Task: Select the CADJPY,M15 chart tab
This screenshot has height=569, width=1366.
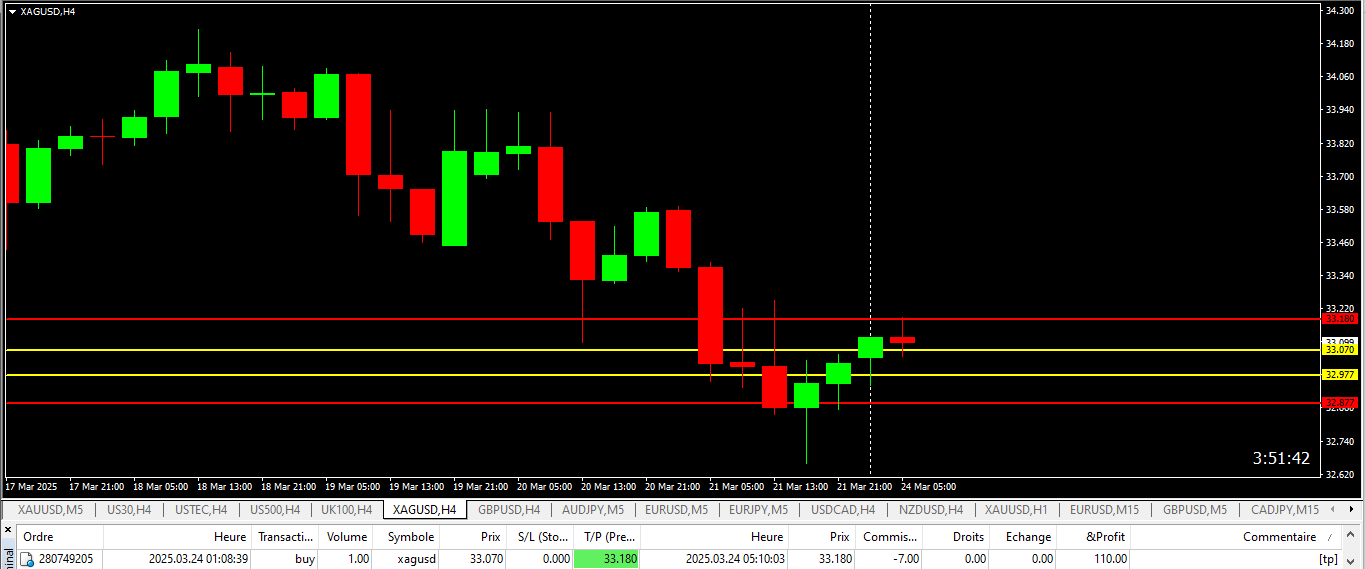Action: pyautogui.click(x=1285, y=510)
